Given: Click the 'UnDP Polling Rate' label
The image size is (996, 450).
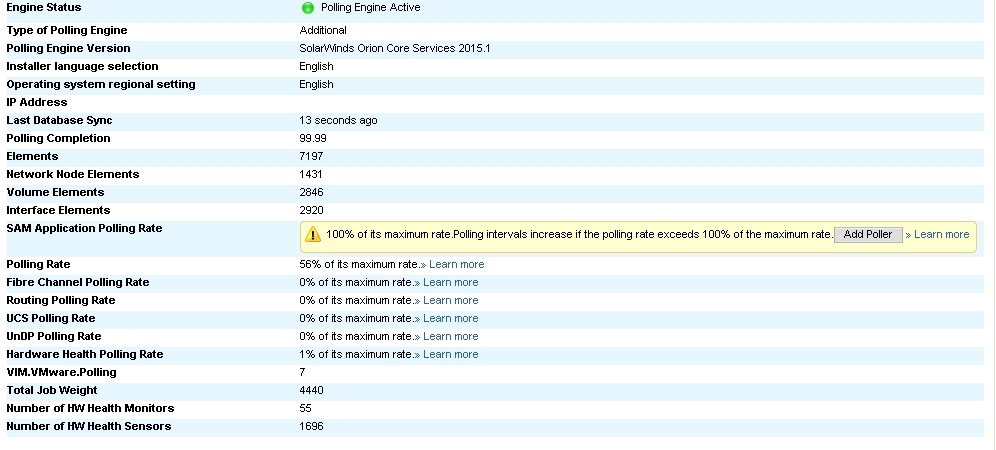Looking at the screenshot, I should tap(54, 336).
